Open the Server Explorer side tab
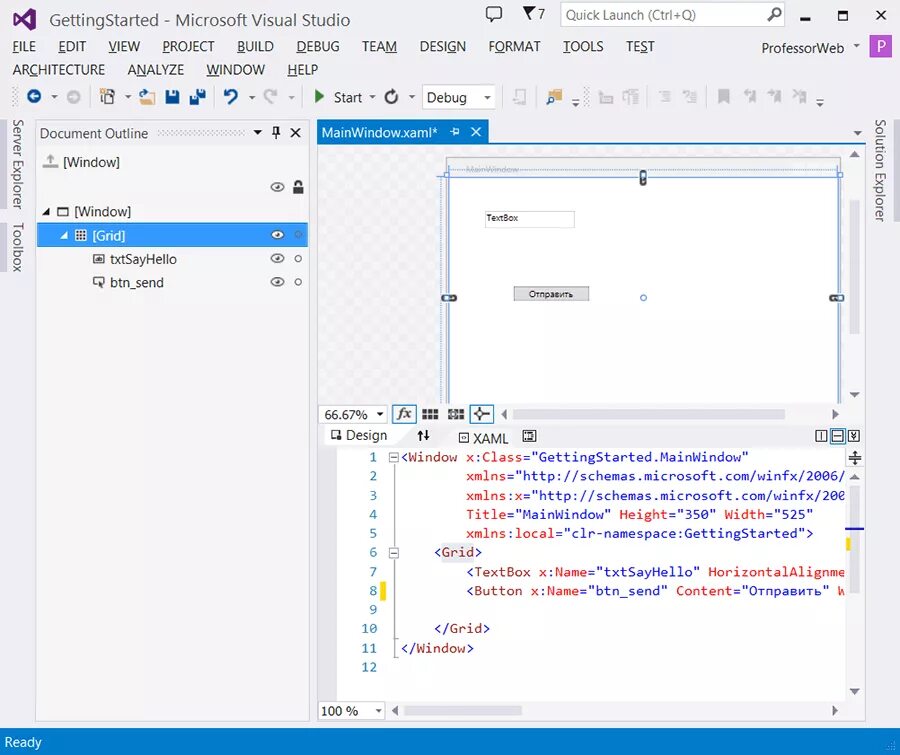Viewport: 900px width, 755px height. point(18,164)
